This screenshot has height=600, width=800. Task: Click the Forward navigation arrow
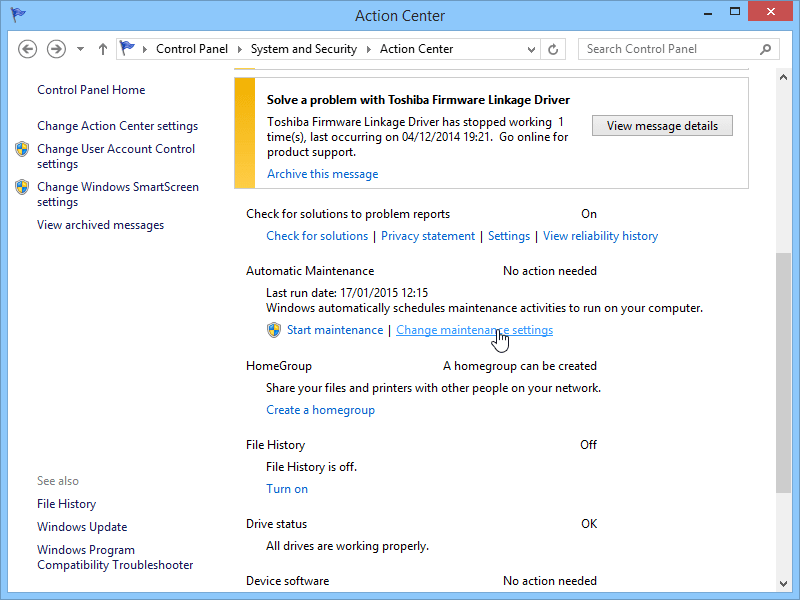pyautogui.click(x=56, y=49)
